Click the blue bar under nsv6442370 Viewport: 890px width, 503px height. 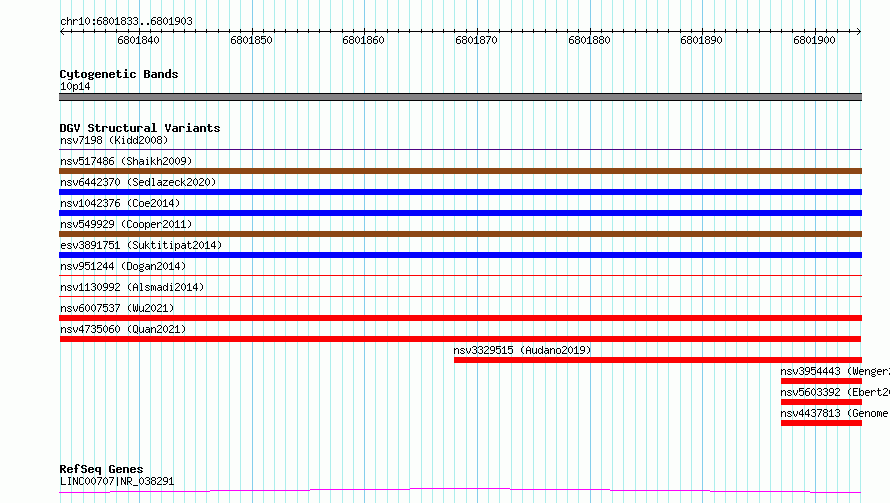coord(460,192)
